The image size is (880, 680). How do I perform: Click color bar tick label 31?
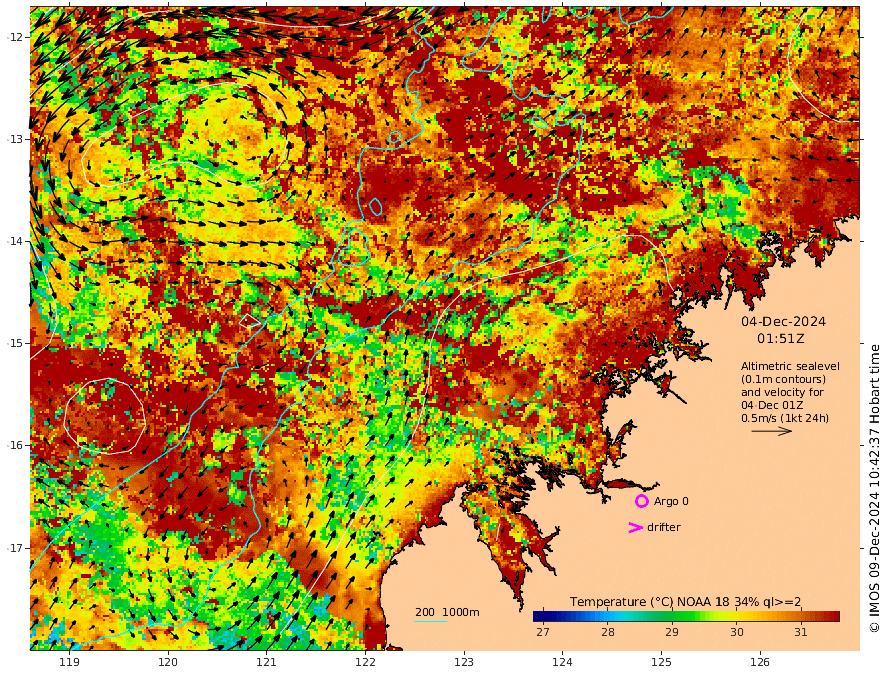801,632
